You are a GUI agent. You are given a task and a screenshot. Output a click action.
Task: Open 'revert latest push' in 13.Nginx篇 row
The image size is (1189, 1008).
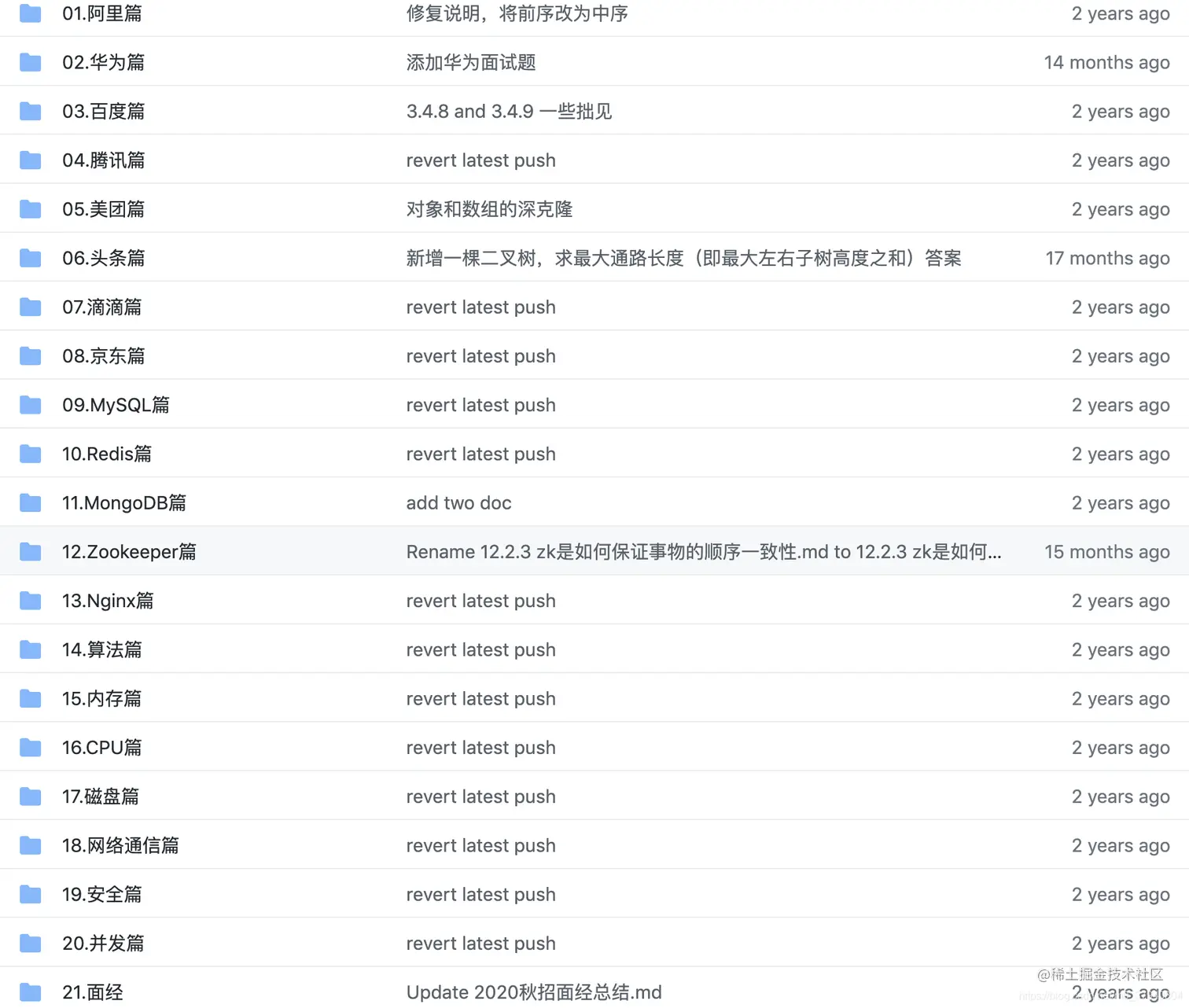pyautogui.click(x=480, y=601)
